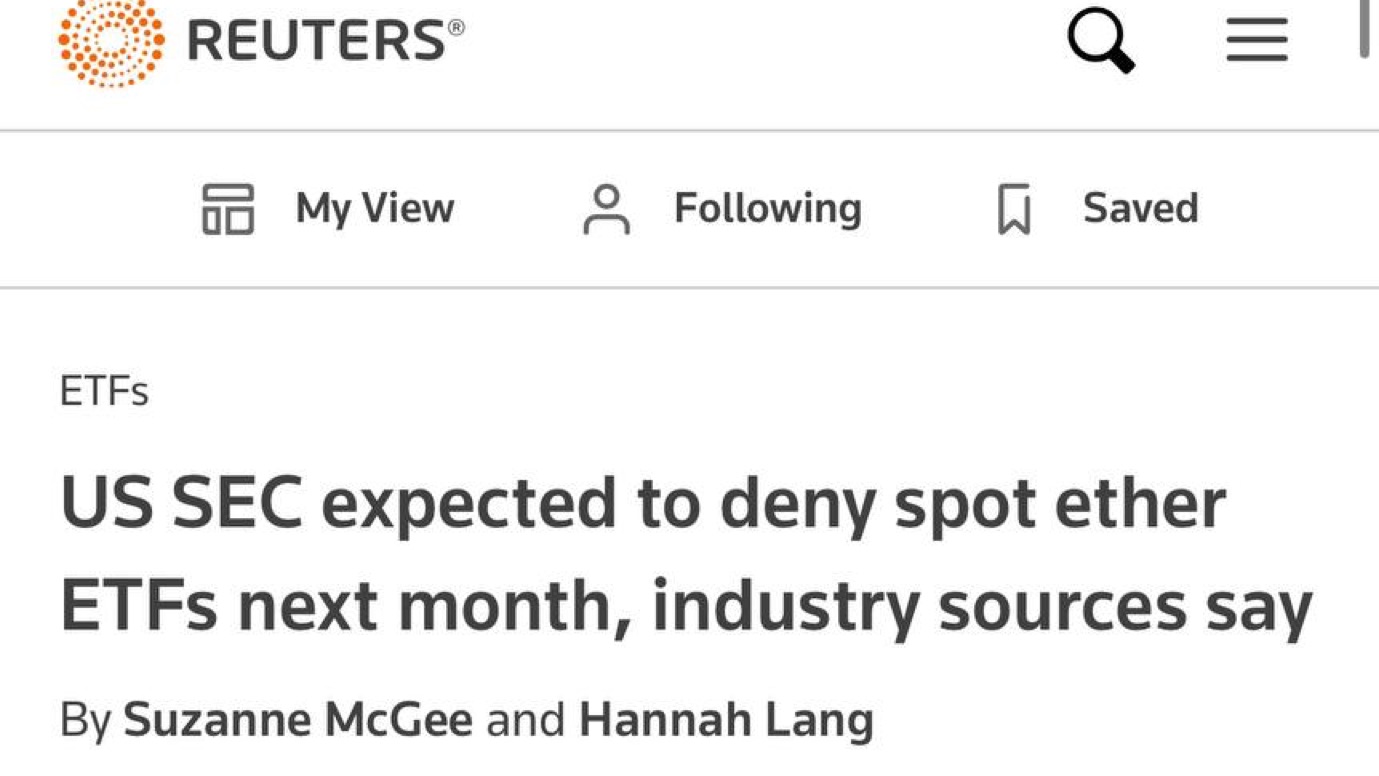Viewport: 1379px width, 776px height.
Task: Open author Suzanne McGee's profile
Action: [x=298, y=720]
